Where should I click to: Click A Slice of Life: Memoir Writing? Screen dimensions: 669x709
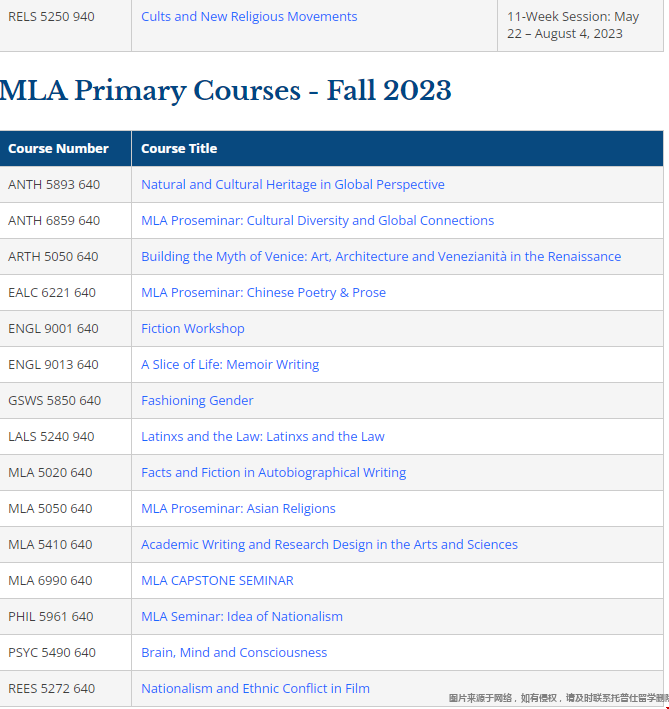pos(230,365)
